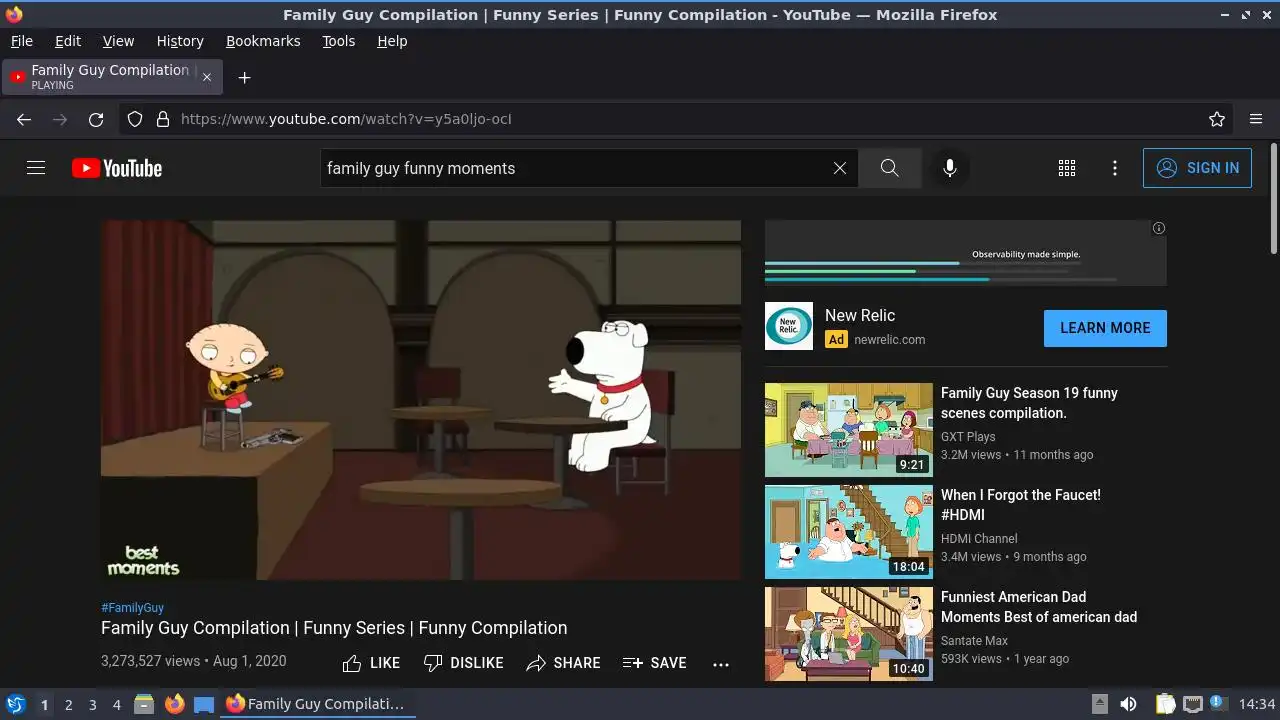Open Firefox application menu
The image size is (1280, 720).
click(x=1256, y=119)
